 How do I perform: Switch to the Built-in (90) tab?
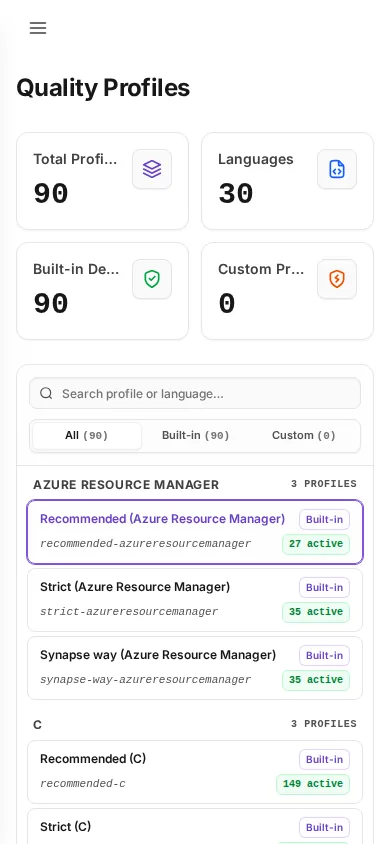[x=196, y=435]
